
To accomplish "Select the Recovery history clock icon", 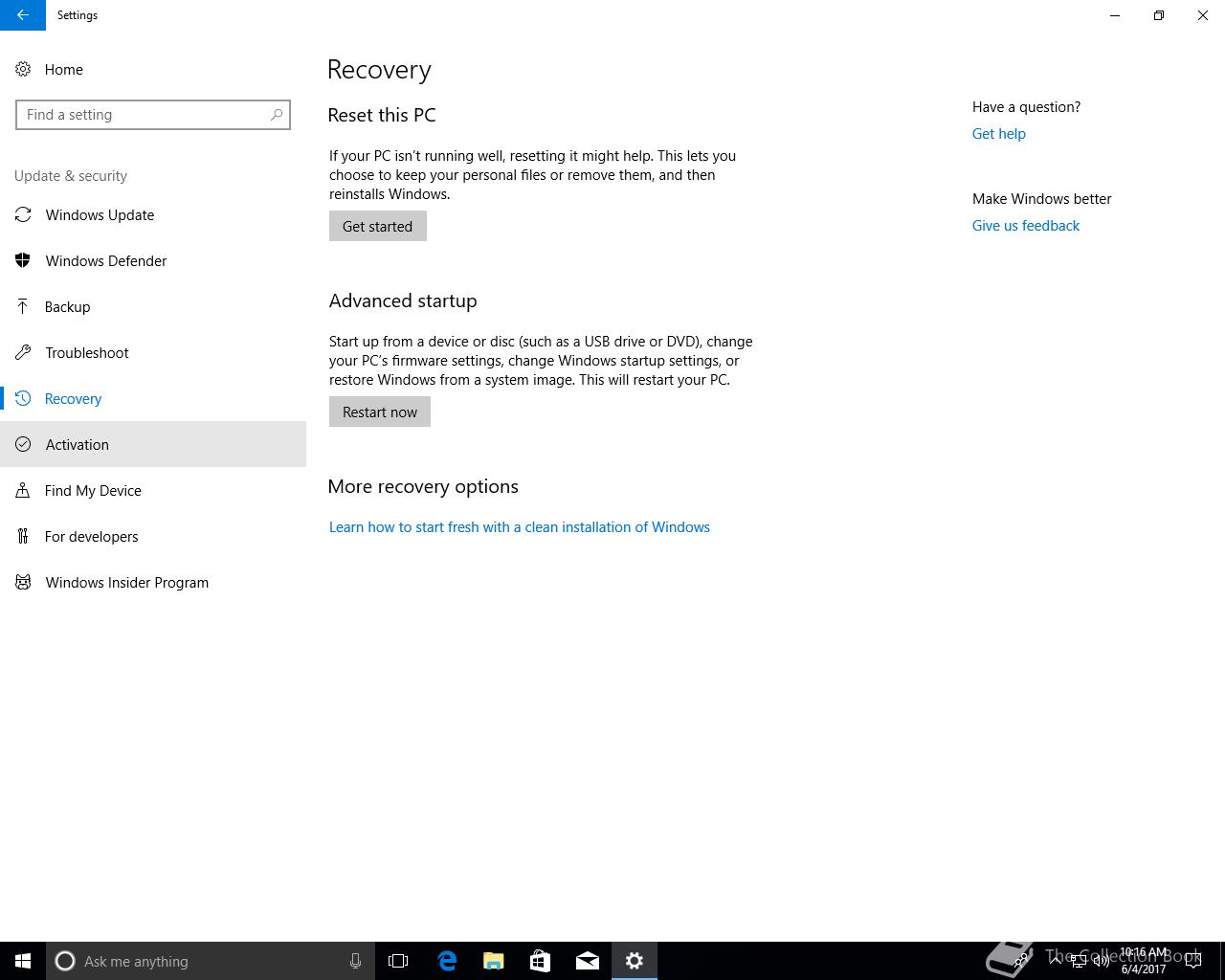I will coord(23,398).
